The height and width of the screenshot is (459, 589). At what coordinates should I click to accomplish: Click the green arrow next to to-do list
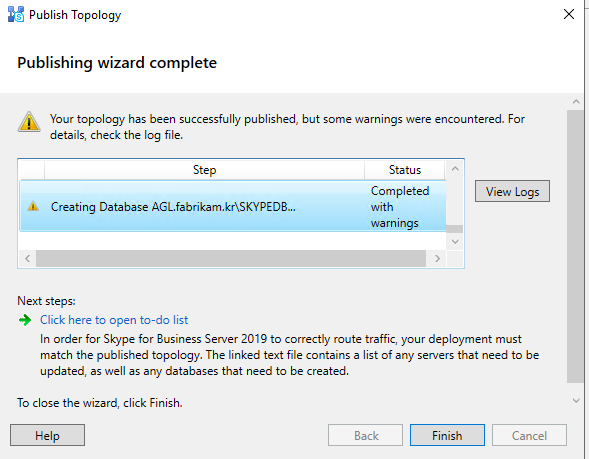click(x=25, y=320)
